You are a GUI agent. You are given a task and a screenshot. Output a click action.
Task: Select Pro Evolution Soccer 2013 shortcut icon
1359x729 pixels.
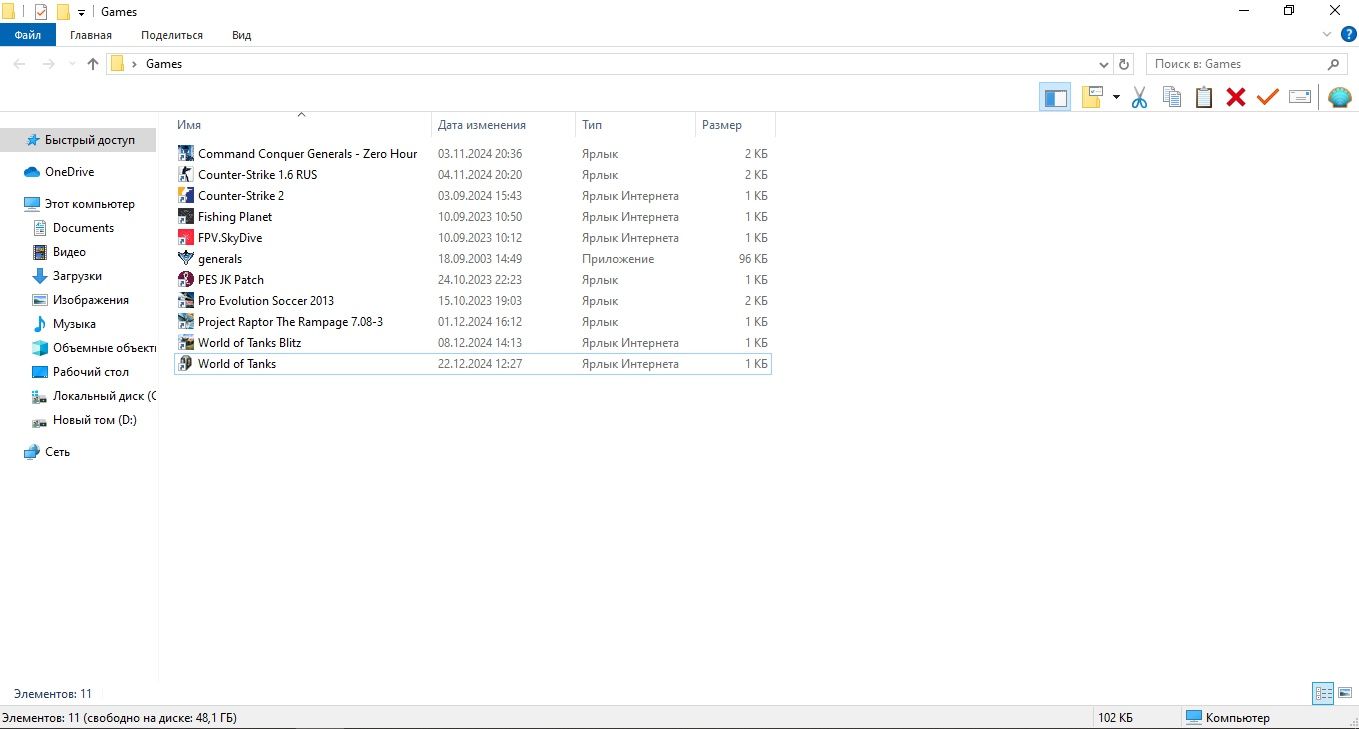click(185, 301)
